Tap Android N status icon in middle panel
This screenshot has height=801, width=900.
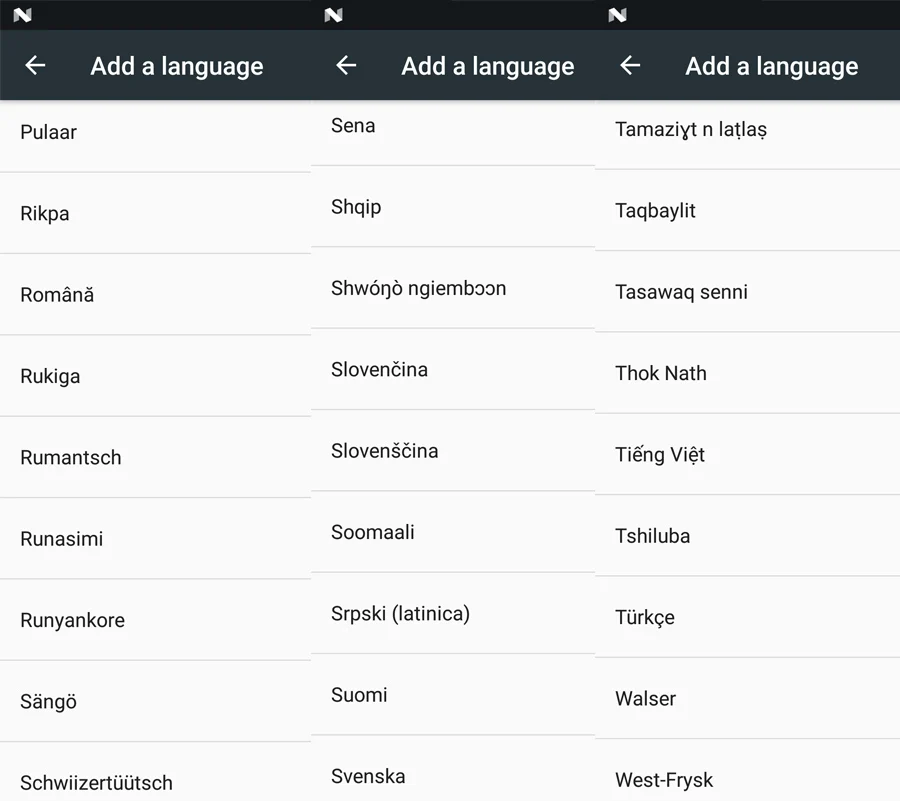tap(333, 15)
